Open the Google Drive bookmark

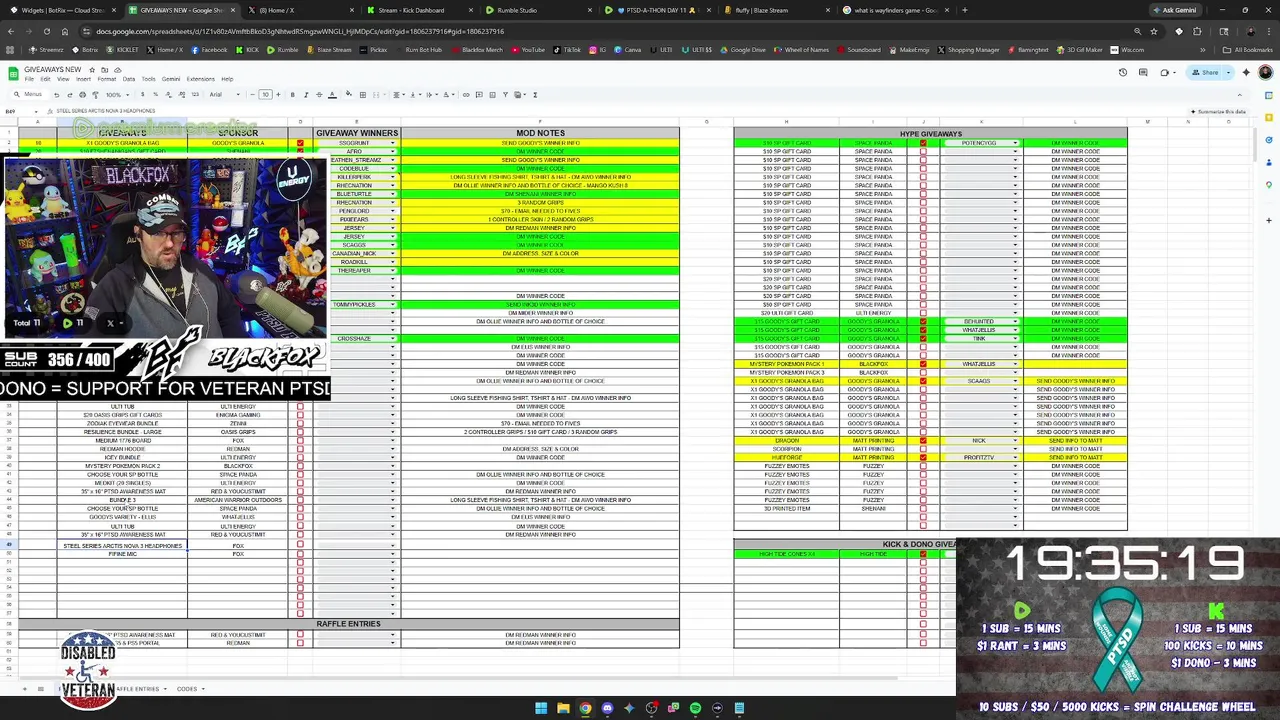click(743, 50)
